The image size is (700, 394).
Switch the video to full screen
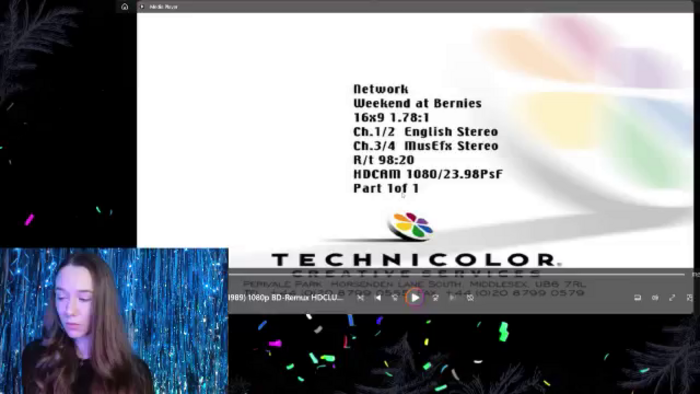[672, 298]
